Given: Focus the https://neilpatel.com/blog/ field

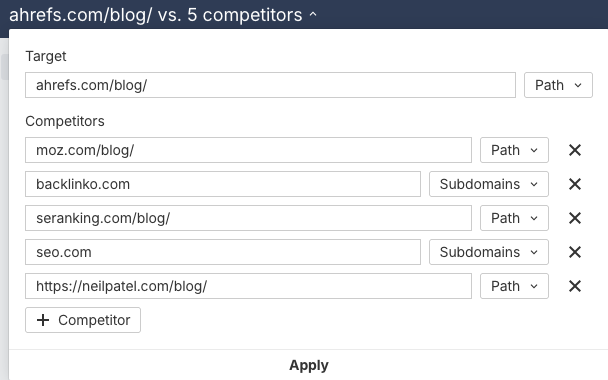Looking at the screenshot, I should 248,287.
